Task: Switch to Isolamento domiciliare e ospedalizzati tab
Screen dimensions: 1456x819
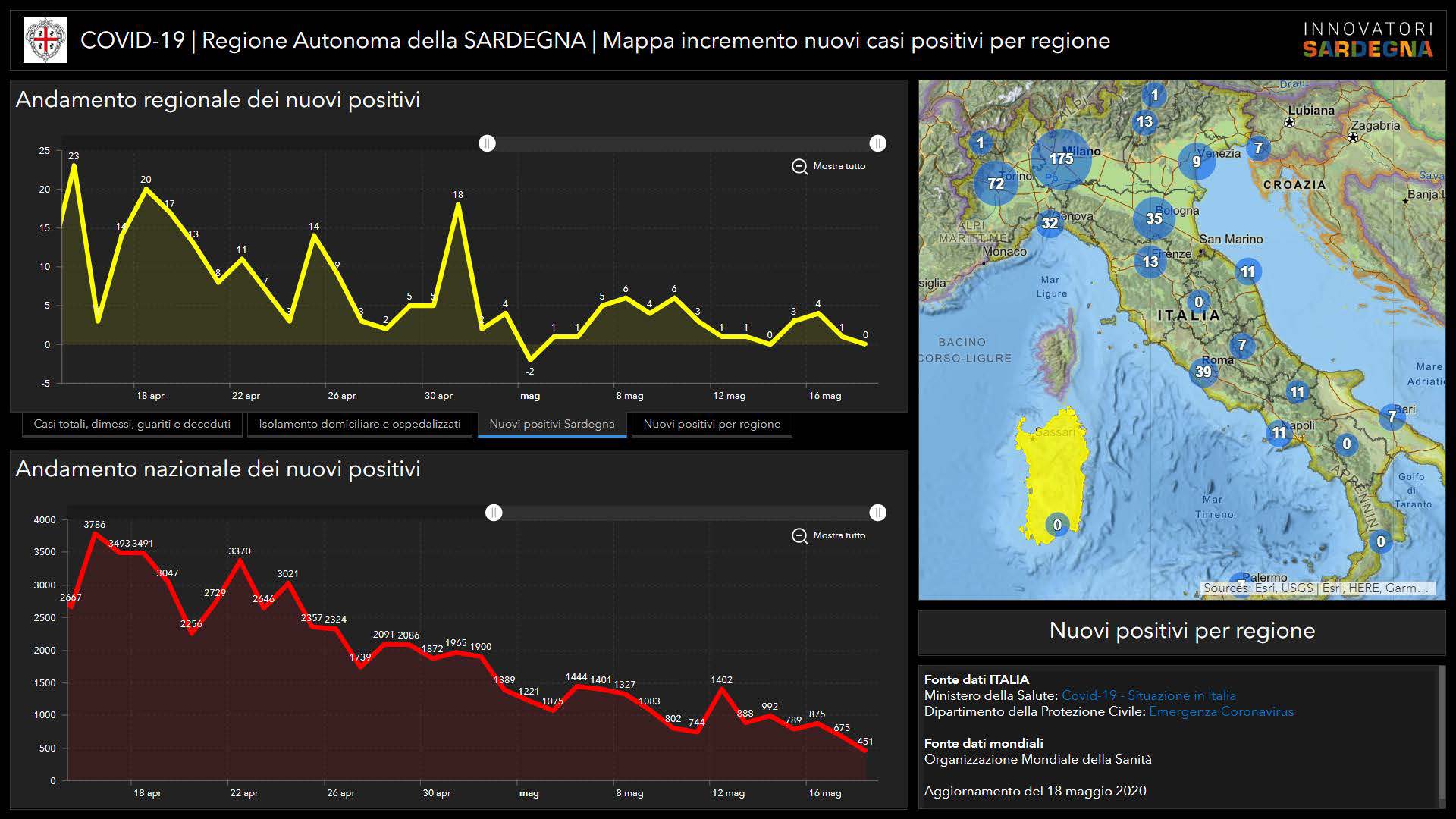Action: [x=359, y=424]
